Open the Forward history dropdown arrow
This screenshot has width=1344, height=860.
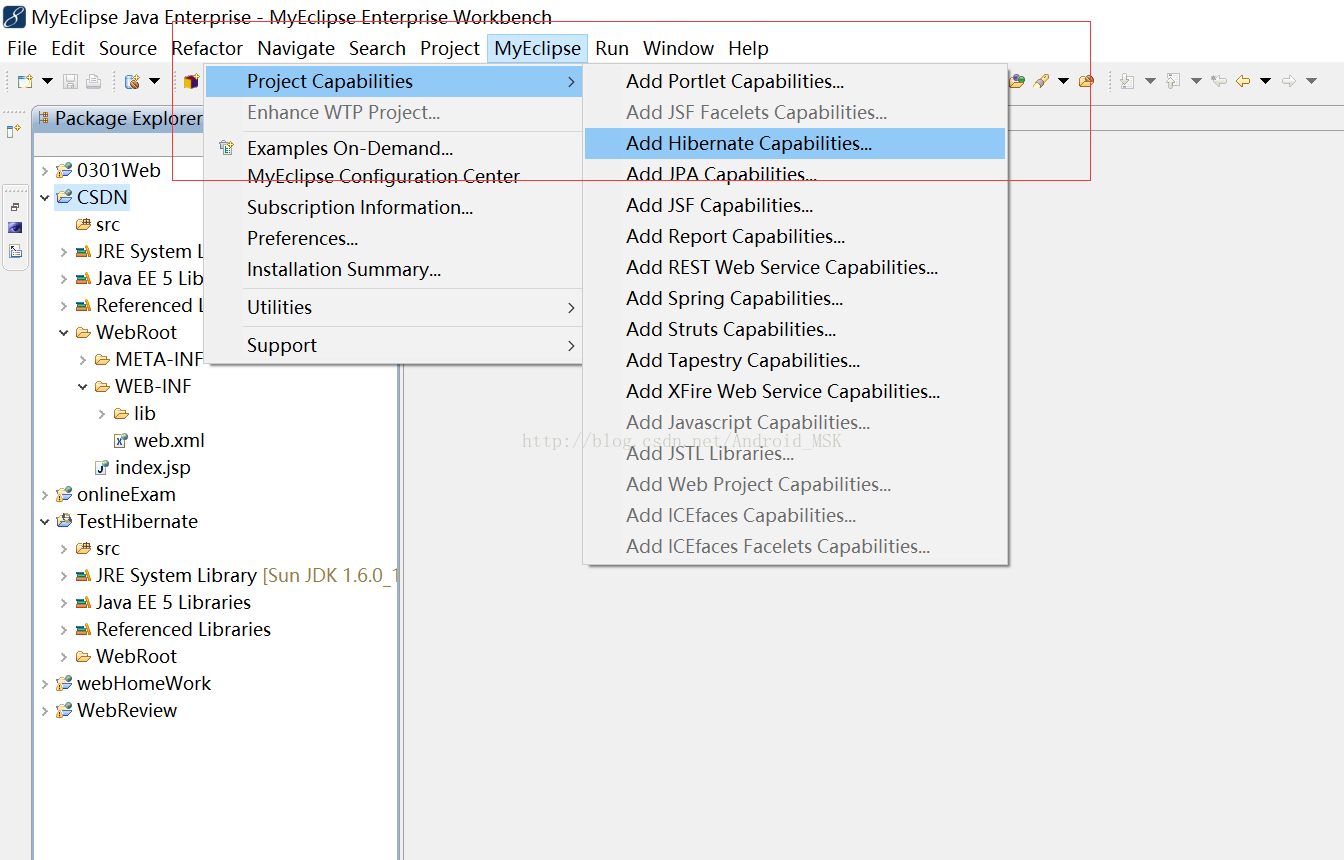coord(1311,81)
